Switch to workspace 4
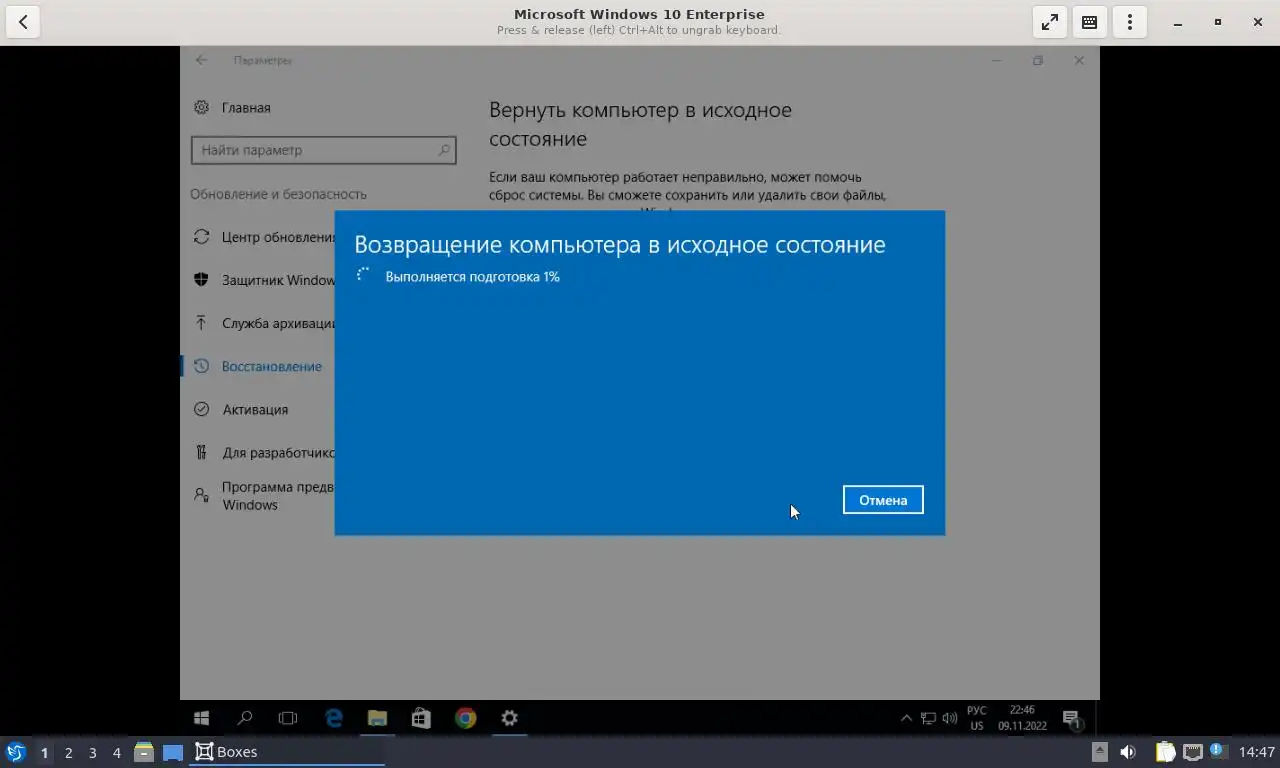 click(116, 752)
